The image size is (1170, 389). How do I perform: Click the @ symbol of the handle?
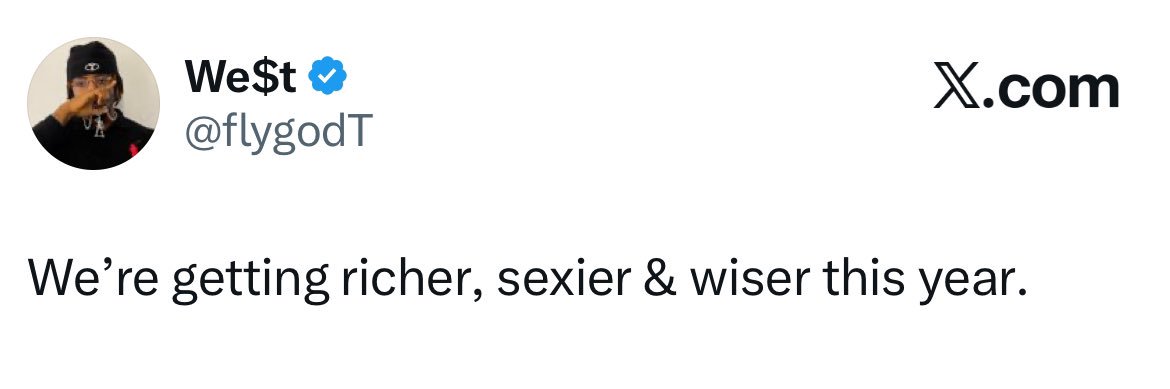[x=200, y=131]
